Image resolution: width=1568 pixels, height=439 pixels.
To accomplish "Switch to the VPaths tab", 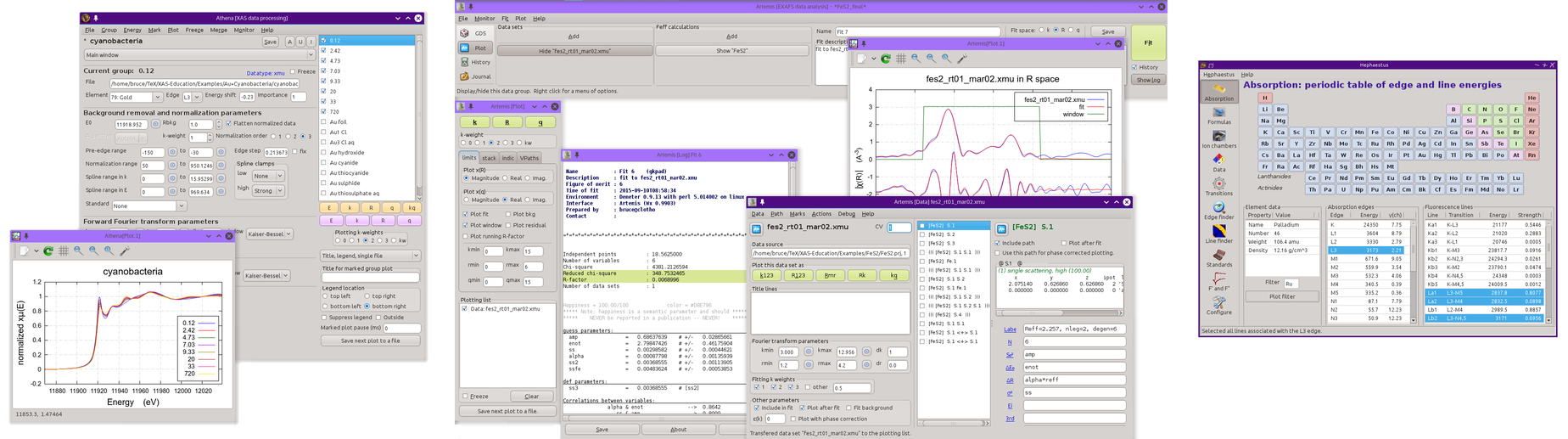I will point(529,158).
